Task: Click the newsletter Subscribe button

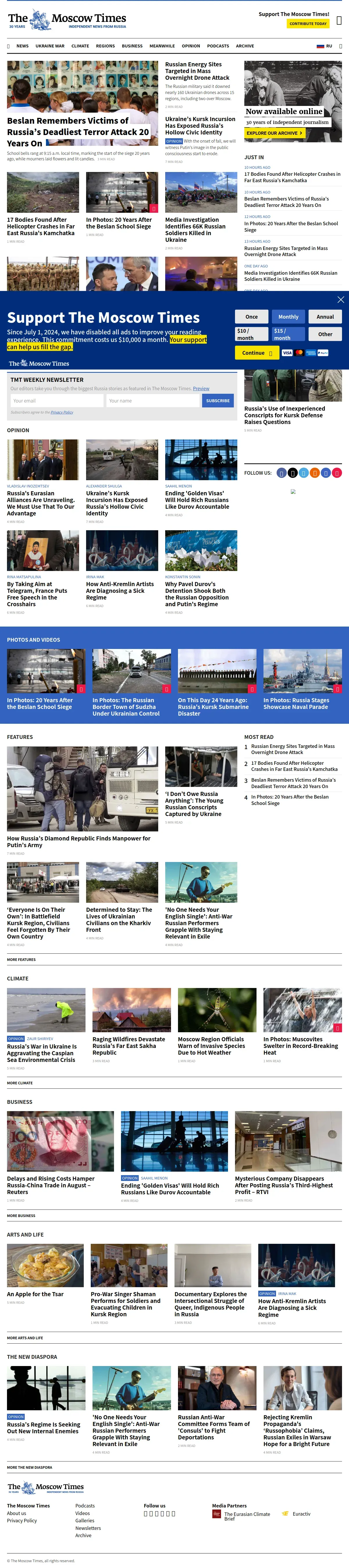Action: (x=218, y=400)
